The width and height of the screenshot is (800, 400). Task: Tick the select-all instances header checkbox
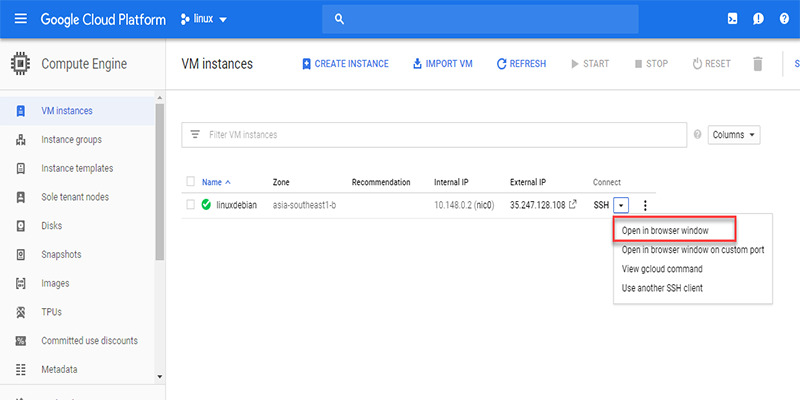[190, 182]
